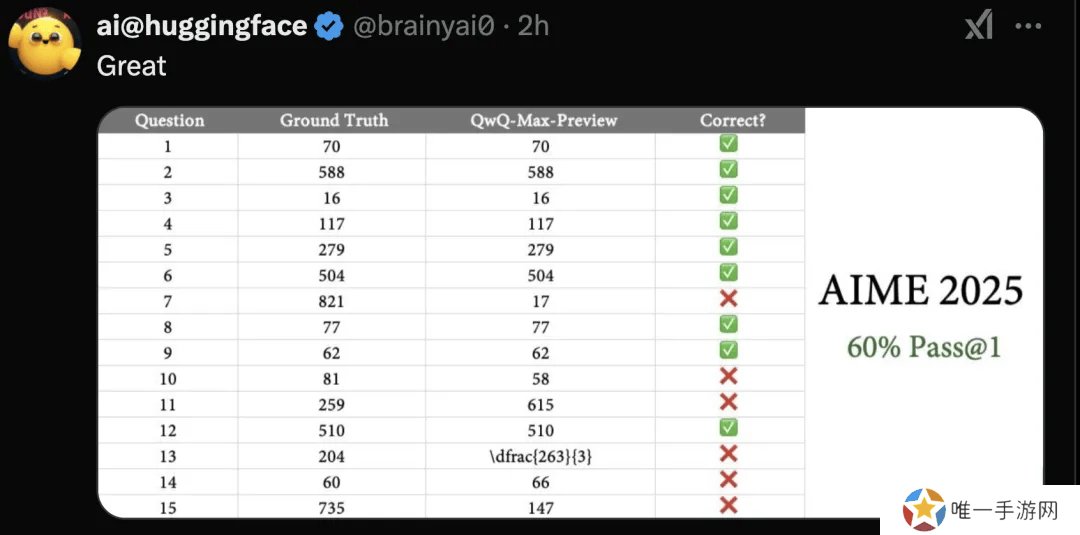The width and height of the screenshot is (1080, 535).
Task: Click the 60% Pass@1 label
Action: 924,348
